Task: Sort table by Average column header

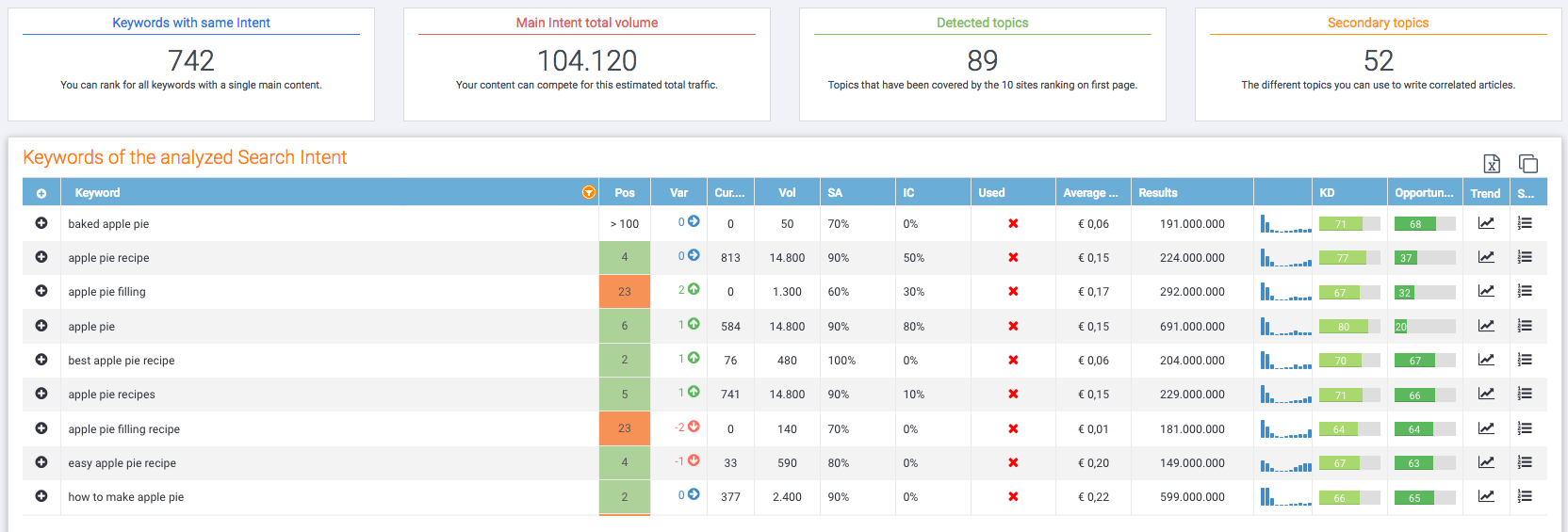Action: (1093, 193)
